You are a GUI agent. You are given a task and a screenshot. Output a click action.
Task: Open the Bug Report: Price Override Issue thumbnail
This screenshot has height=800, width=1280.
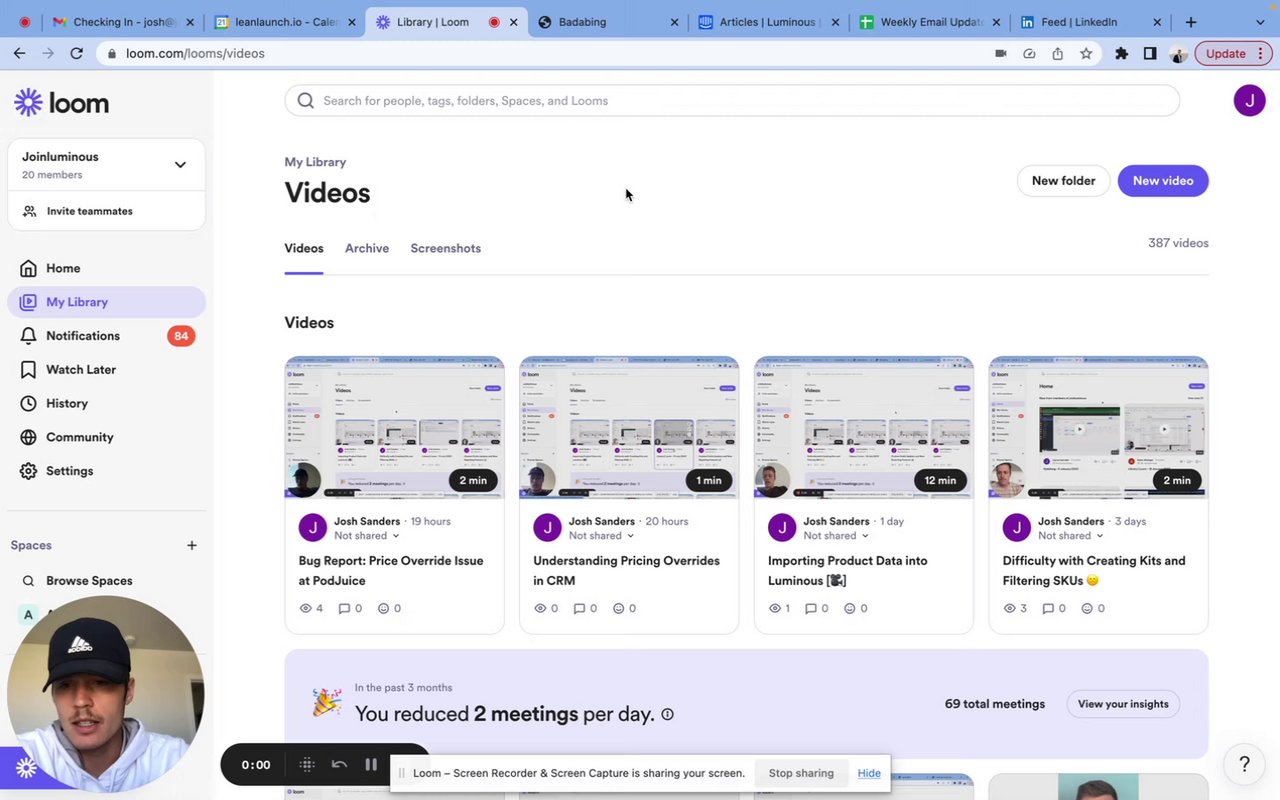(x=394, y=427)
